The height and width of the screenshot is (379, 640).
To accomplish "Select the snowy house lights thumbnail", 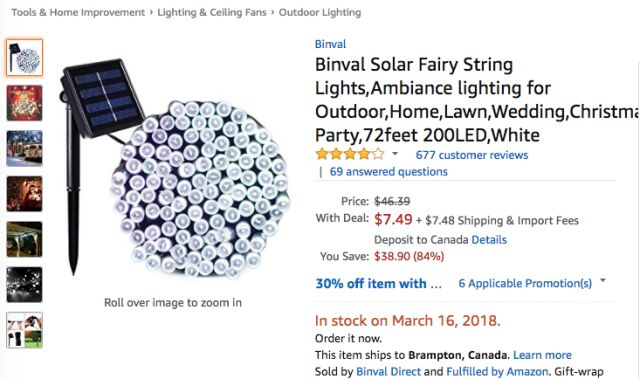I will [24, 148].
